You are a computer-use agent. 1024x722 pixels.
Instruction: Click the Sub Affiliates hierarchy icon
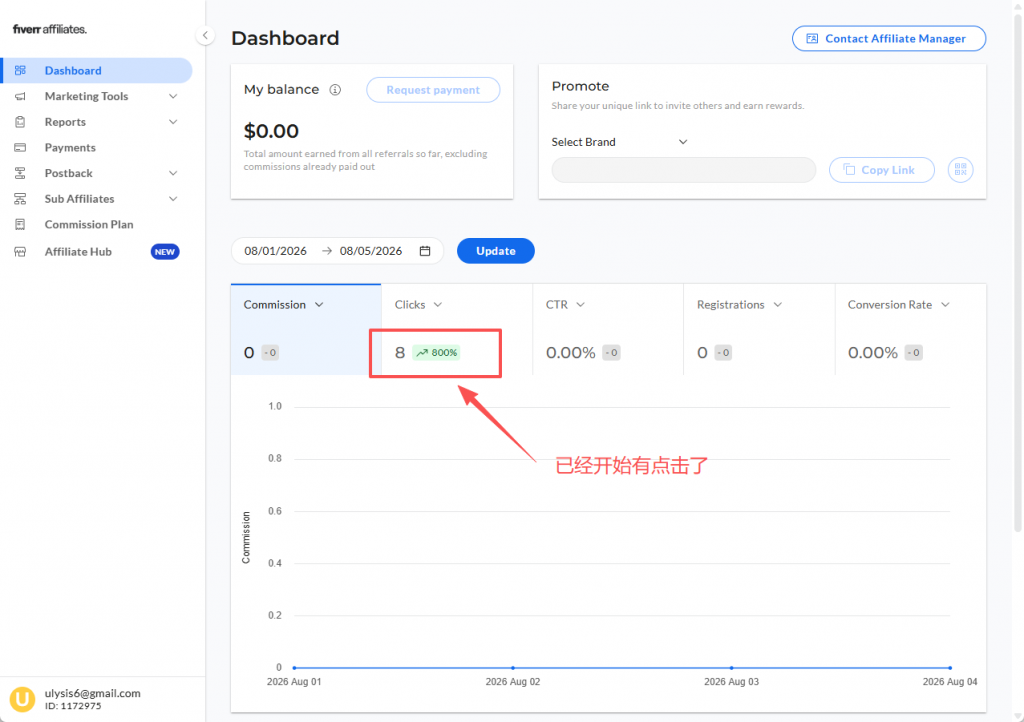20,198
